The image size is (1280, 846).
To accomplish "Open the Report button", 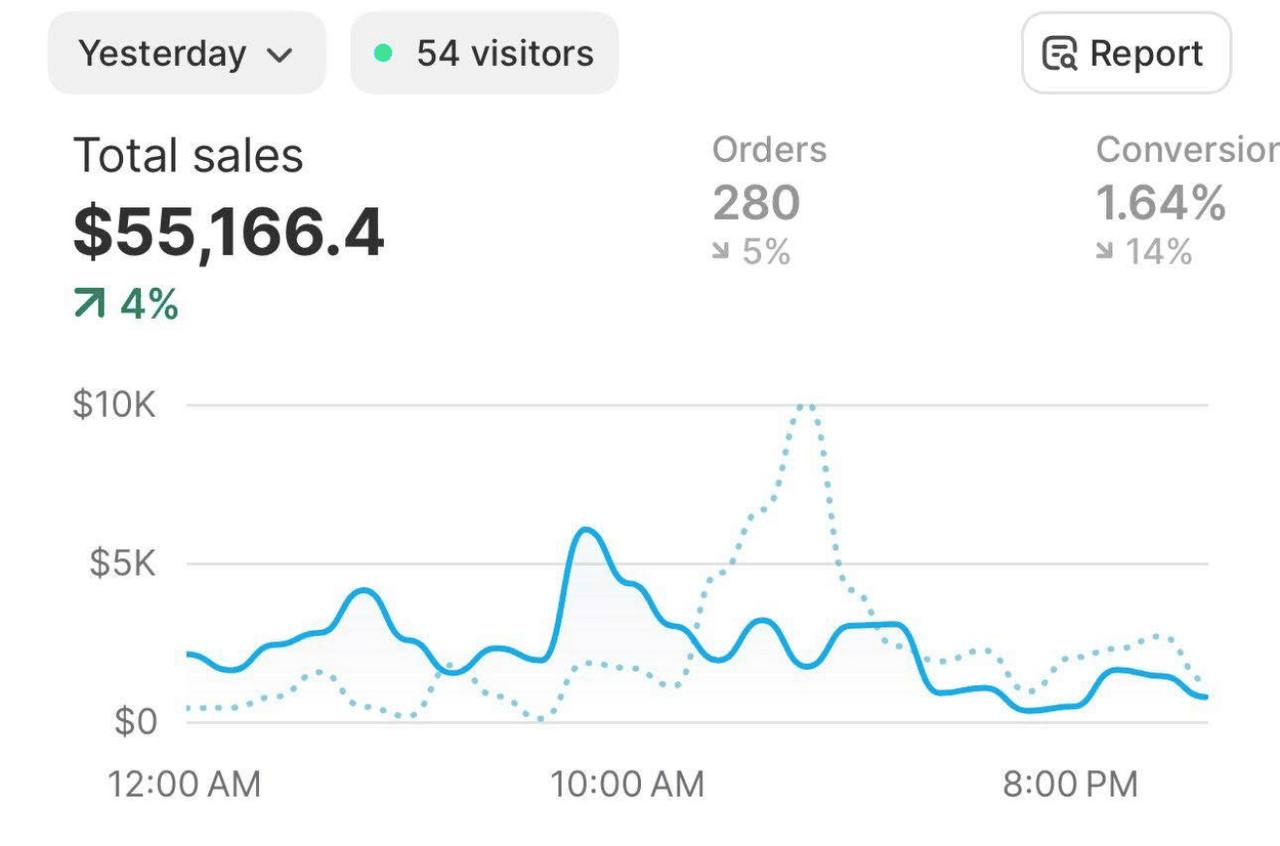I will pyautogui.click(x=1126, y=53).
